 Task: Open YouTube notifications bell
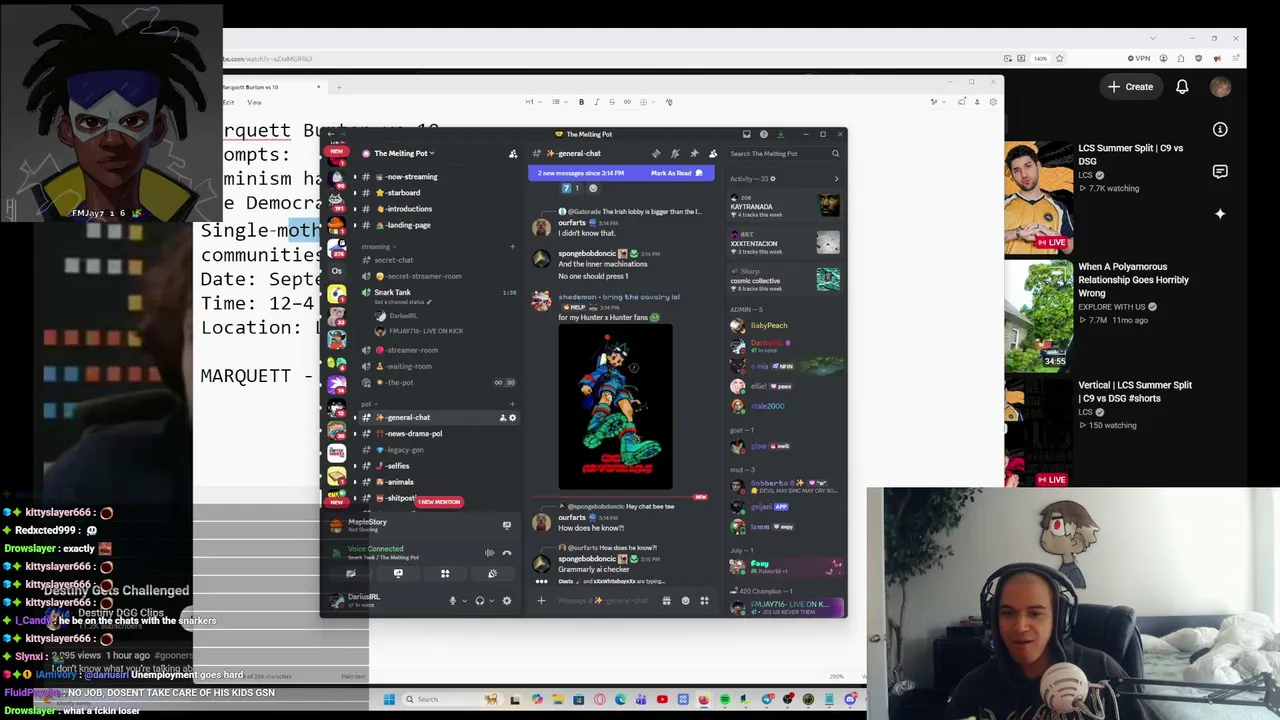tap(1182, 87)
